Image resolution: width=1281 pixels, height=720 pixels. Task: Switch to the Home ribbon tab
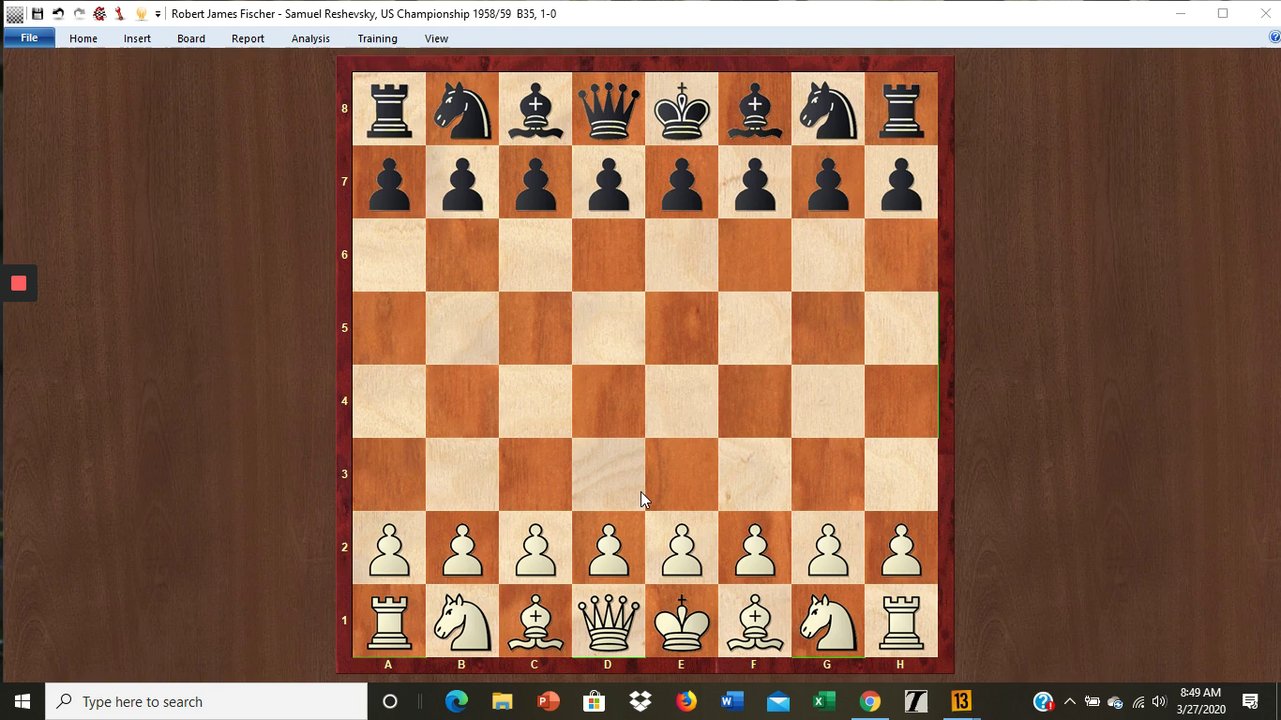click(83, 38)
